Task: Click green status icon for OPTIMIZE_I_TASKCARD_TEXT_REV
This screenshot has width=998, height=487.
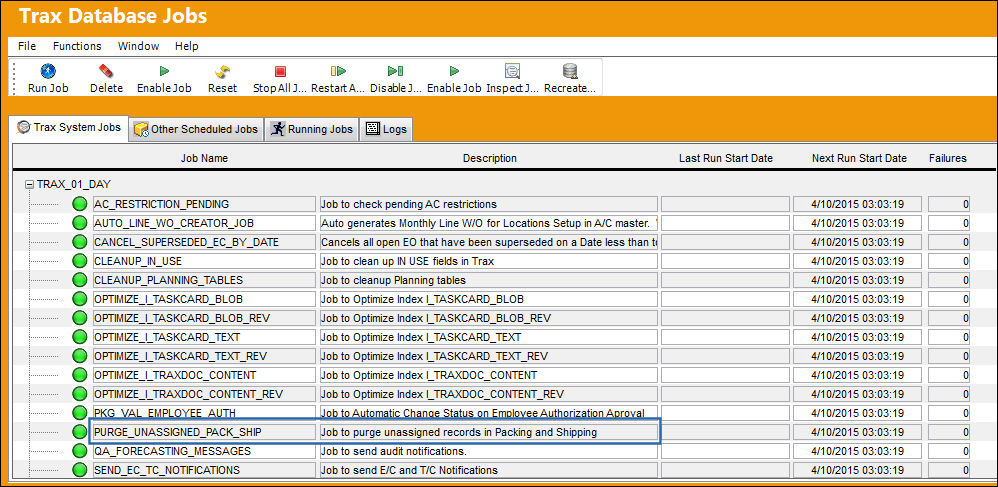Action: (80, 356)
